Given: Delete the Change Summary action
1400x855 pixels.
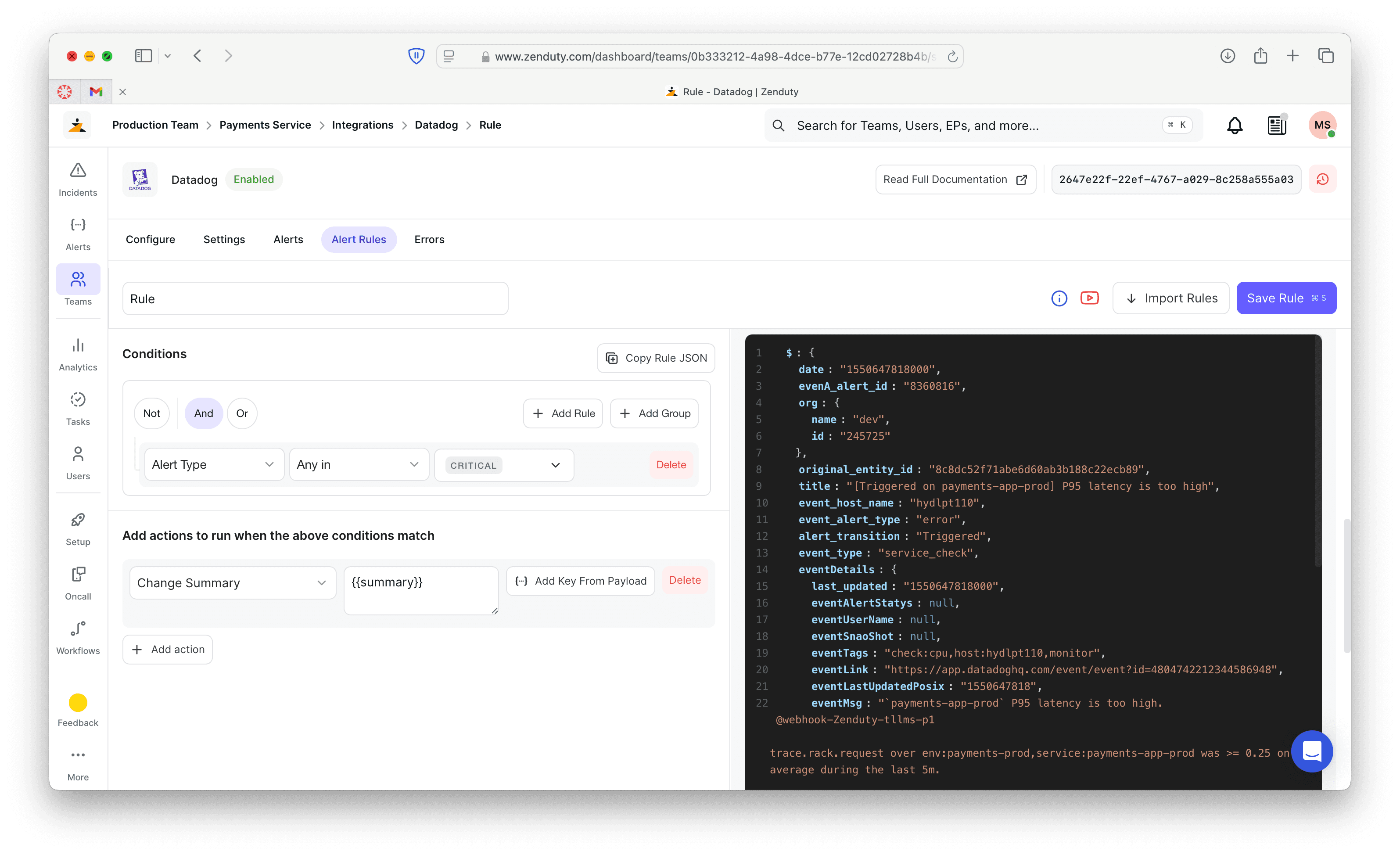Looking at the screenshot, I should tap(685, 580).
